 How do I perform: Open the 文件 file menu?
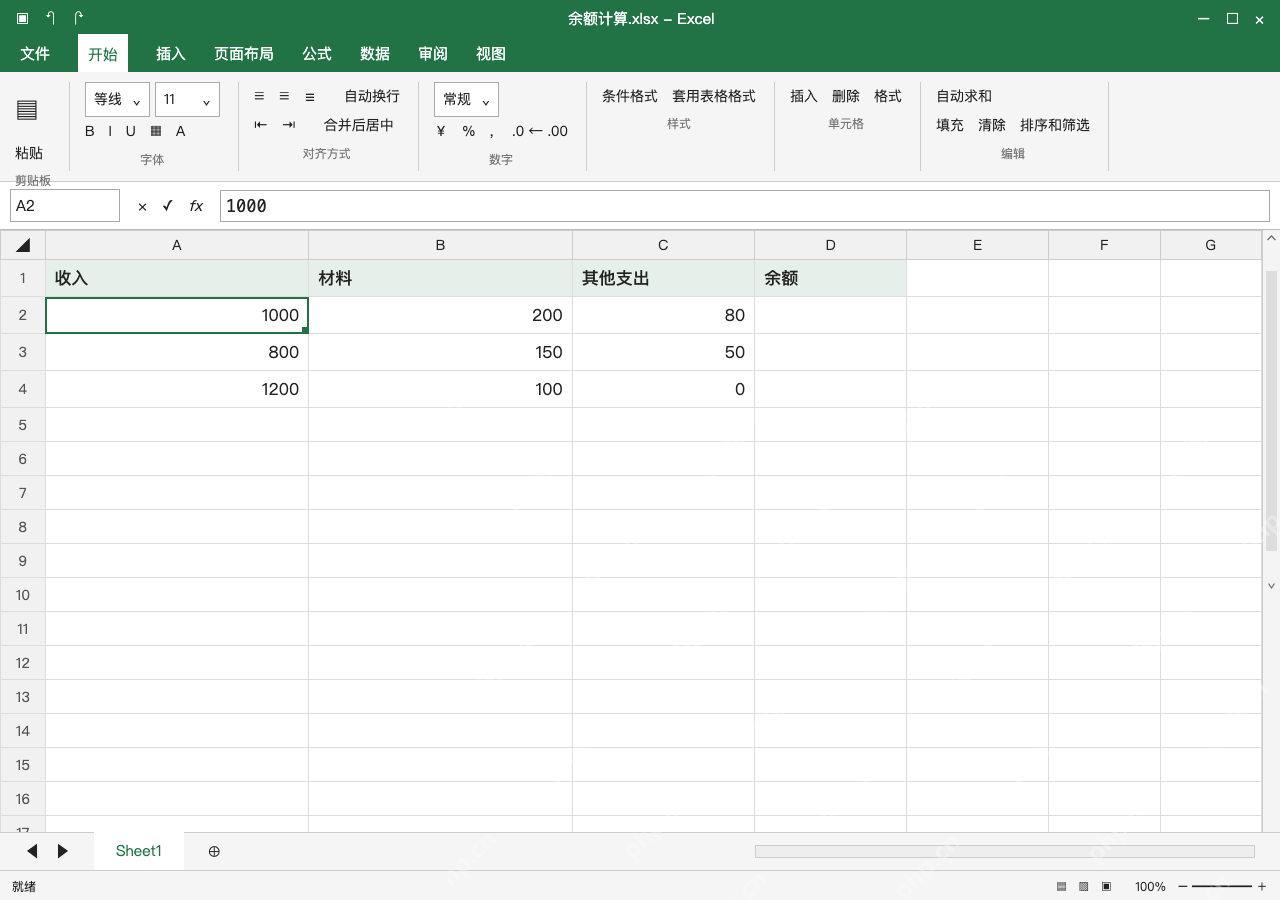click(35, 54)
